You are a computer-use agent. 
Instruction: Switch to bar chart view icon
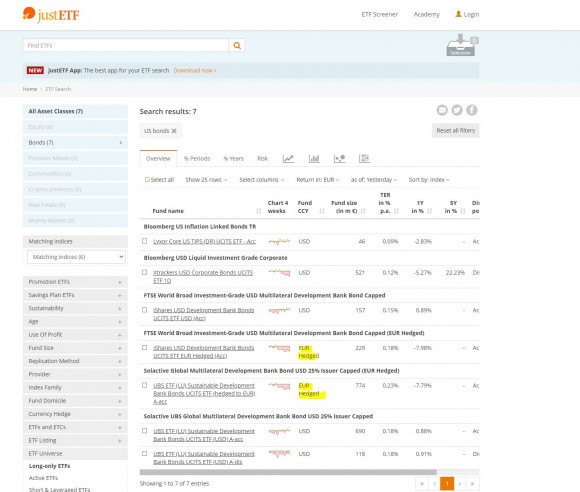click(314, 158)
